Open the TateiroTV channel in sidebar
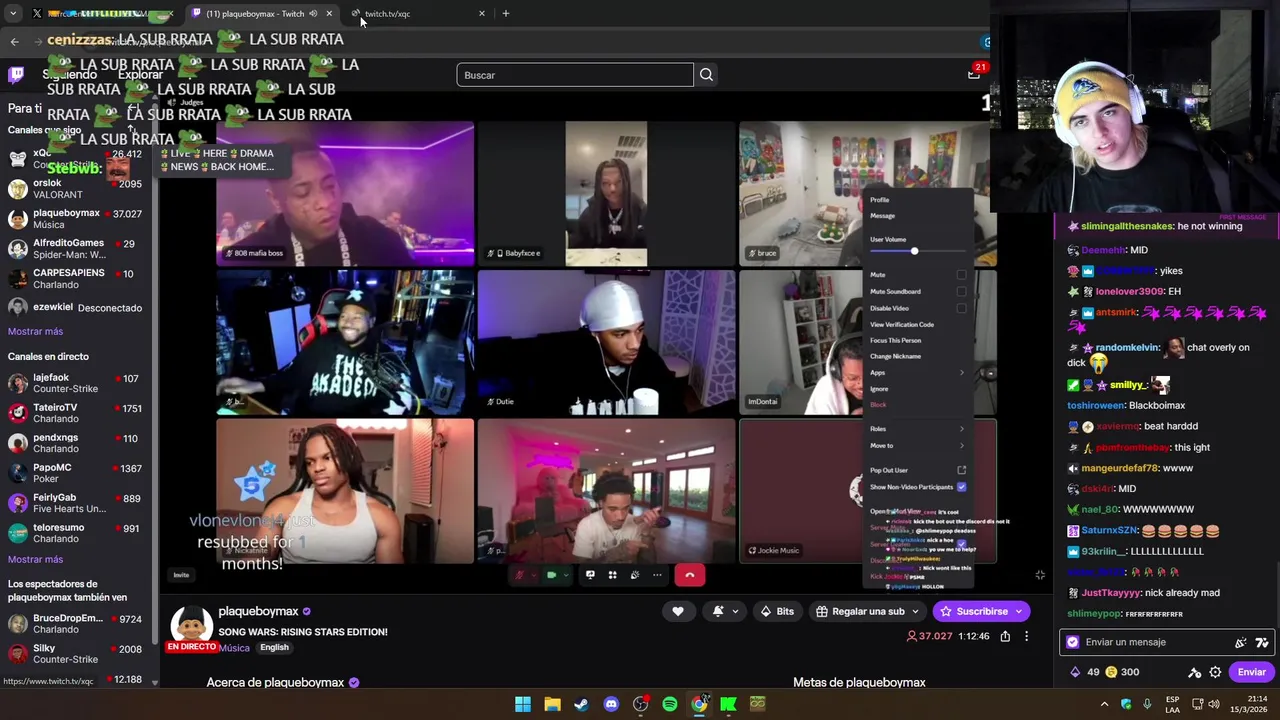The image size is (1280, 720). click(x=73, y=413)
